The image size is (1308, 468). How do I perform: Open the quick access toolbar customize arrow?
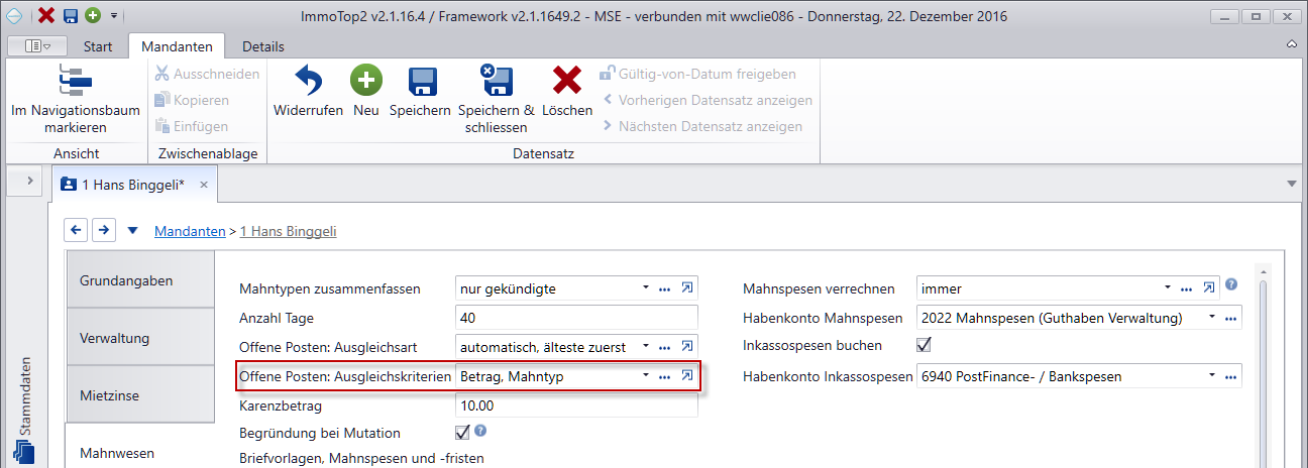click(114, 17)
